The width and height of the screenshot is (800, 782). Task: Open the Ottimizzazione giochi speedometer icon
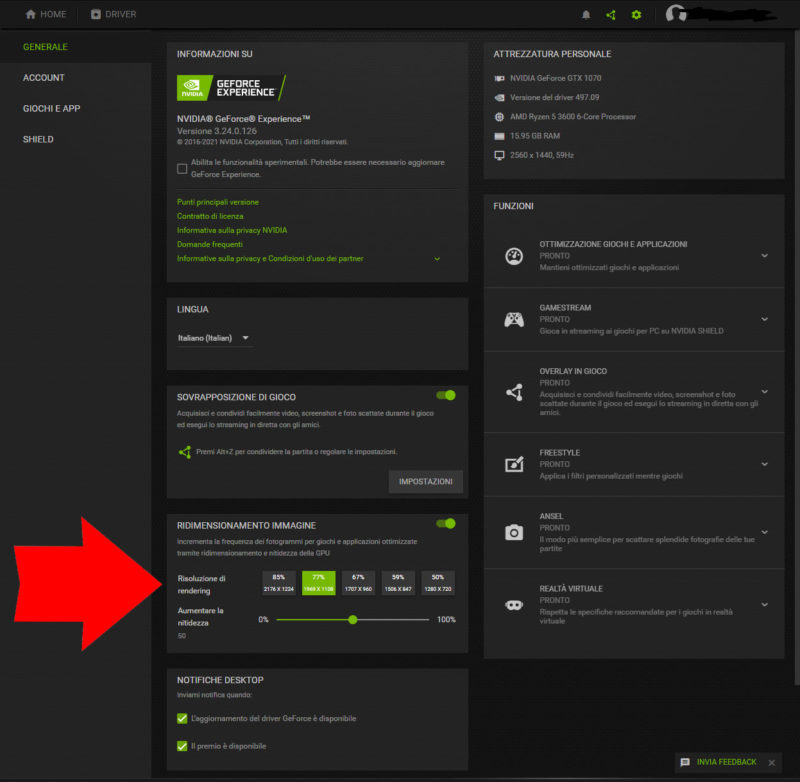[x=513, y=255]
